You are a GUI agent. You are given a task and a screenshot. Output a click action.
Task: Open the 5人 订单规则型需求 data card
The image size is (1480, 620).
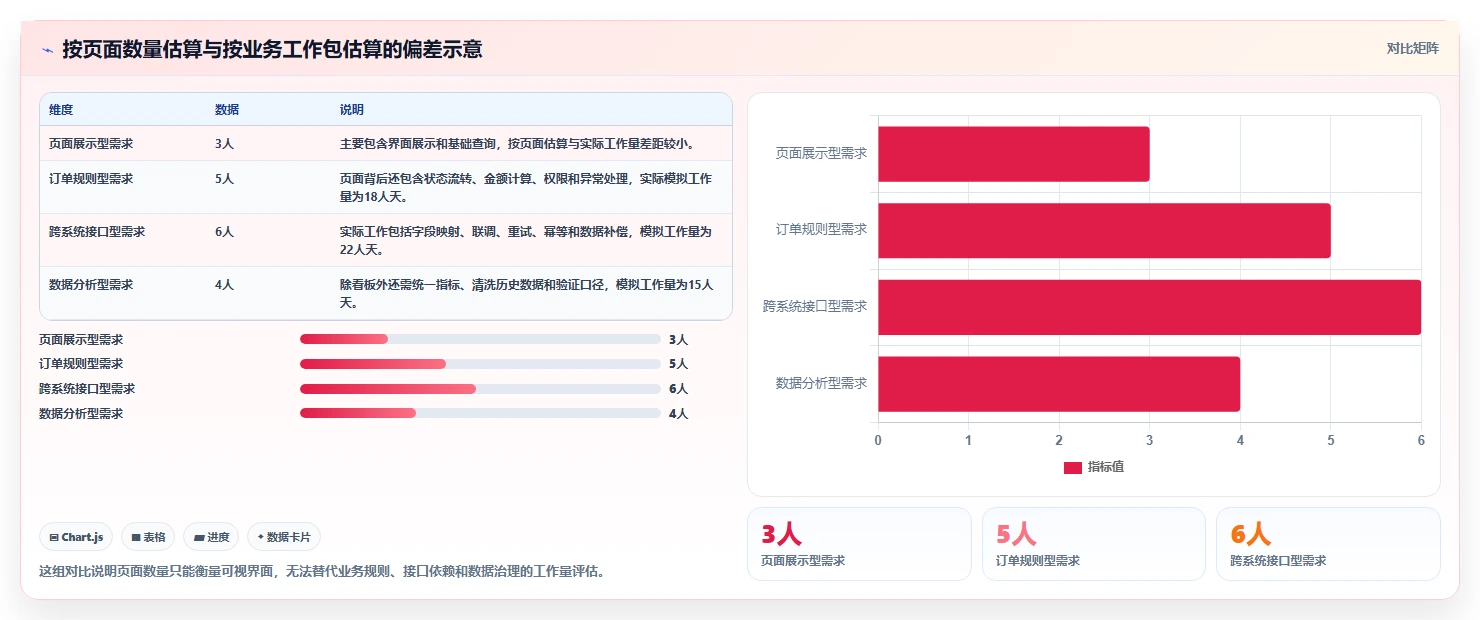[x=1094, y=544]
